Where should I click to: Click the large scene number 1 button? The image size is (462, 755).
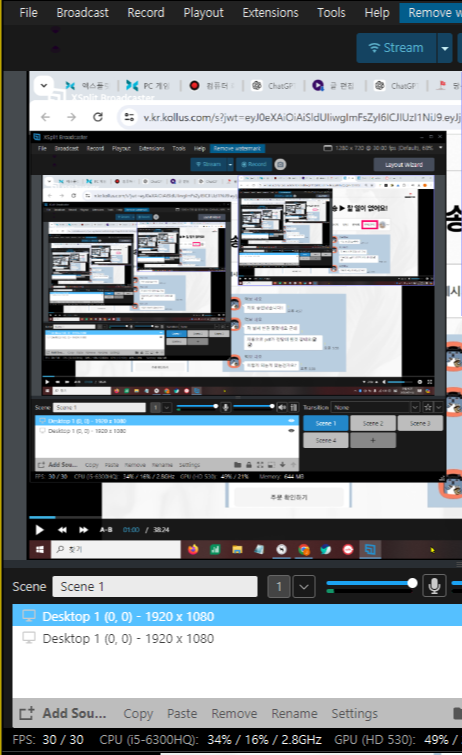[278, 586]
